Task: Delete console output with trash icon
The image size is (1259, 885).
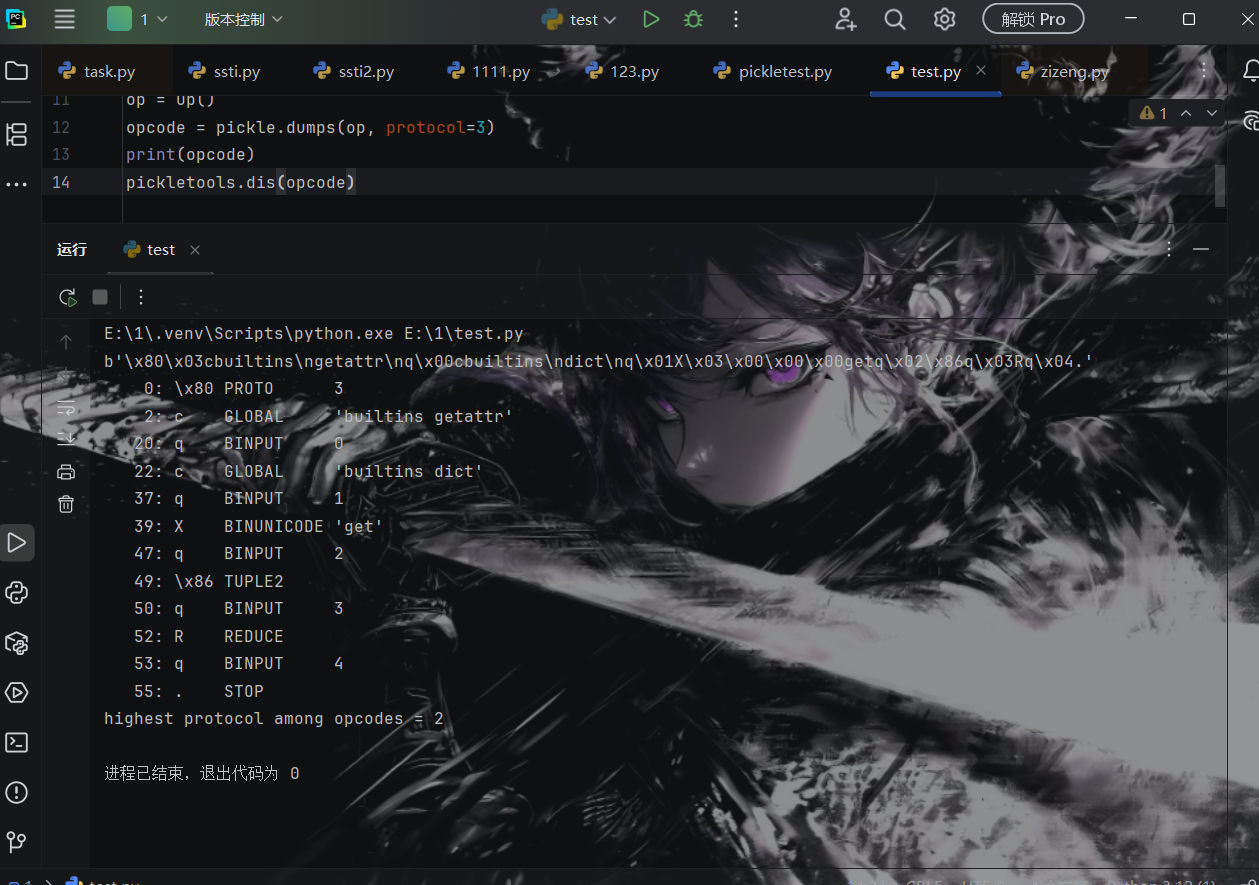Action: (66, 504)
